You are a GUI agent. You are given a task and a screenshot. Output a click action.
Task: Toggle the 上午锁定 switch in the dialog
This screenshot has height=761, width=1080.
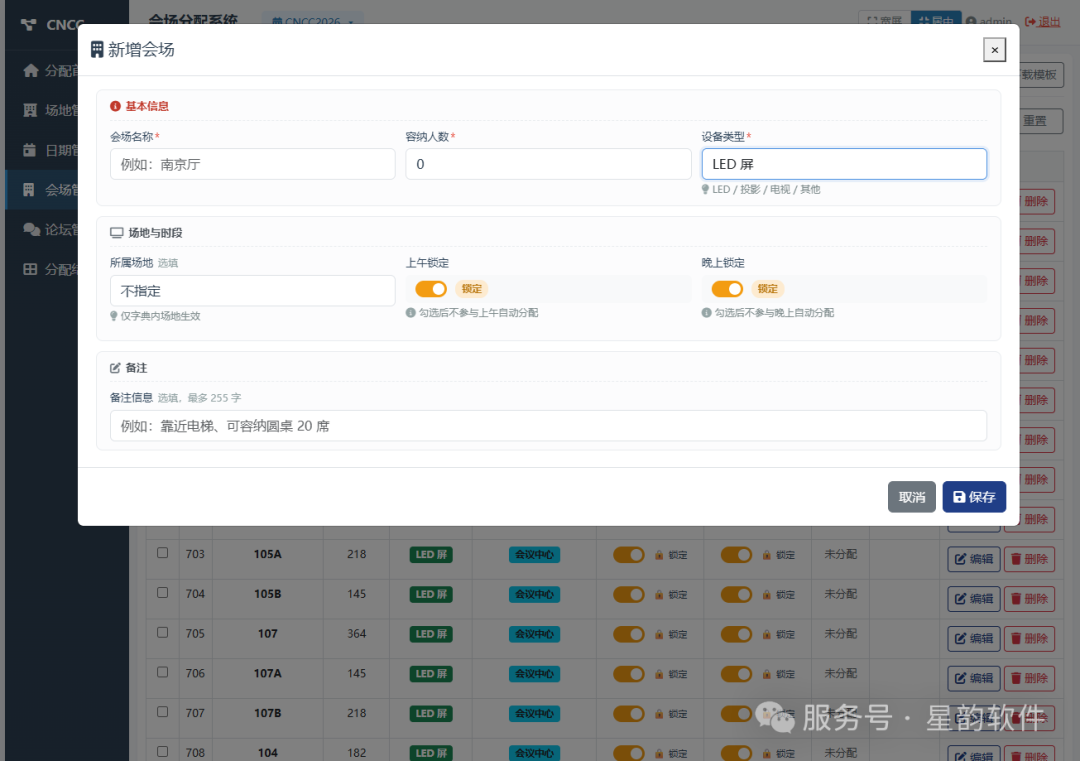coord(431,289)
